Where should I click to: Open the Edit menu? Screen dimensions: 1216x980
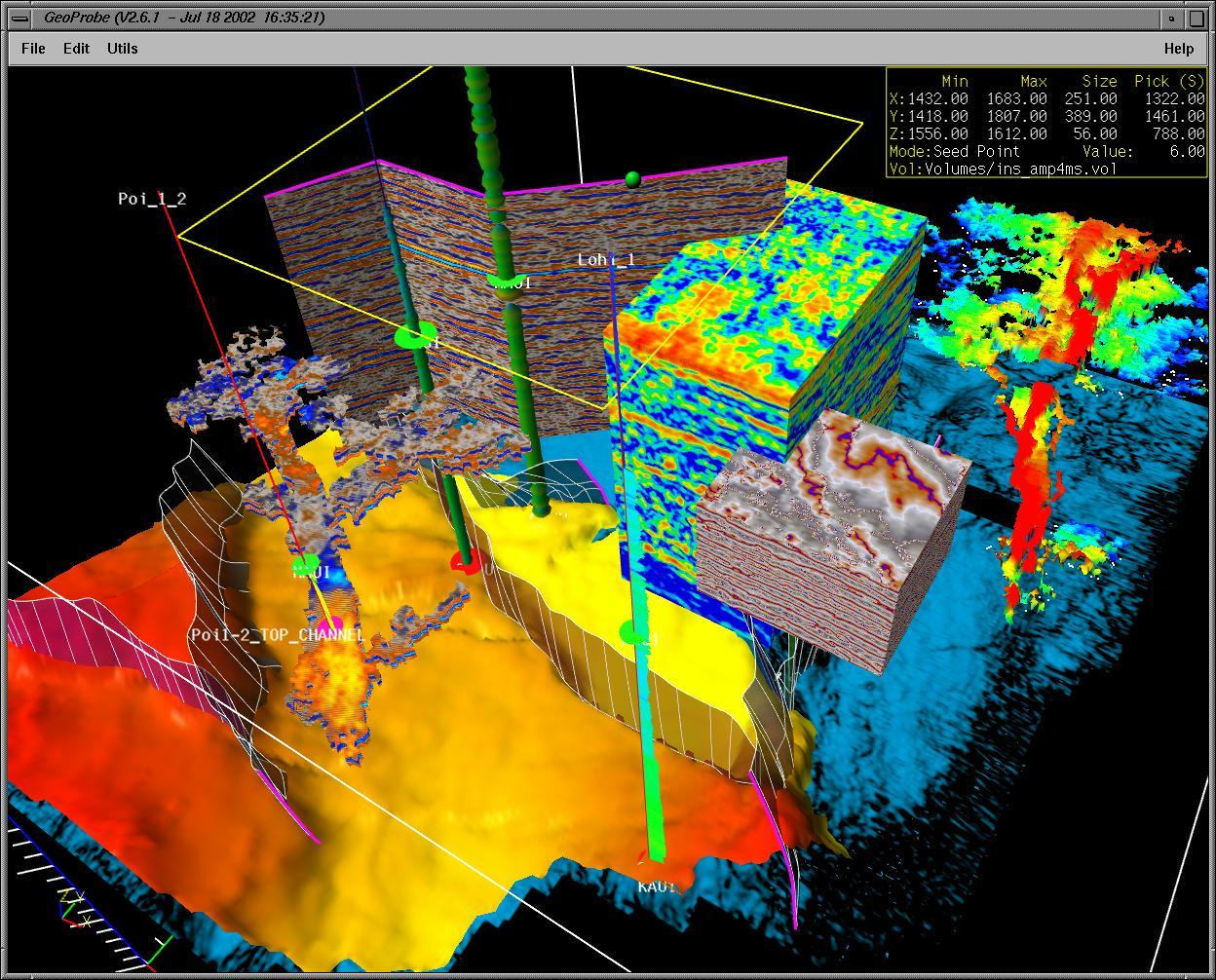click(x=76, y=49)
